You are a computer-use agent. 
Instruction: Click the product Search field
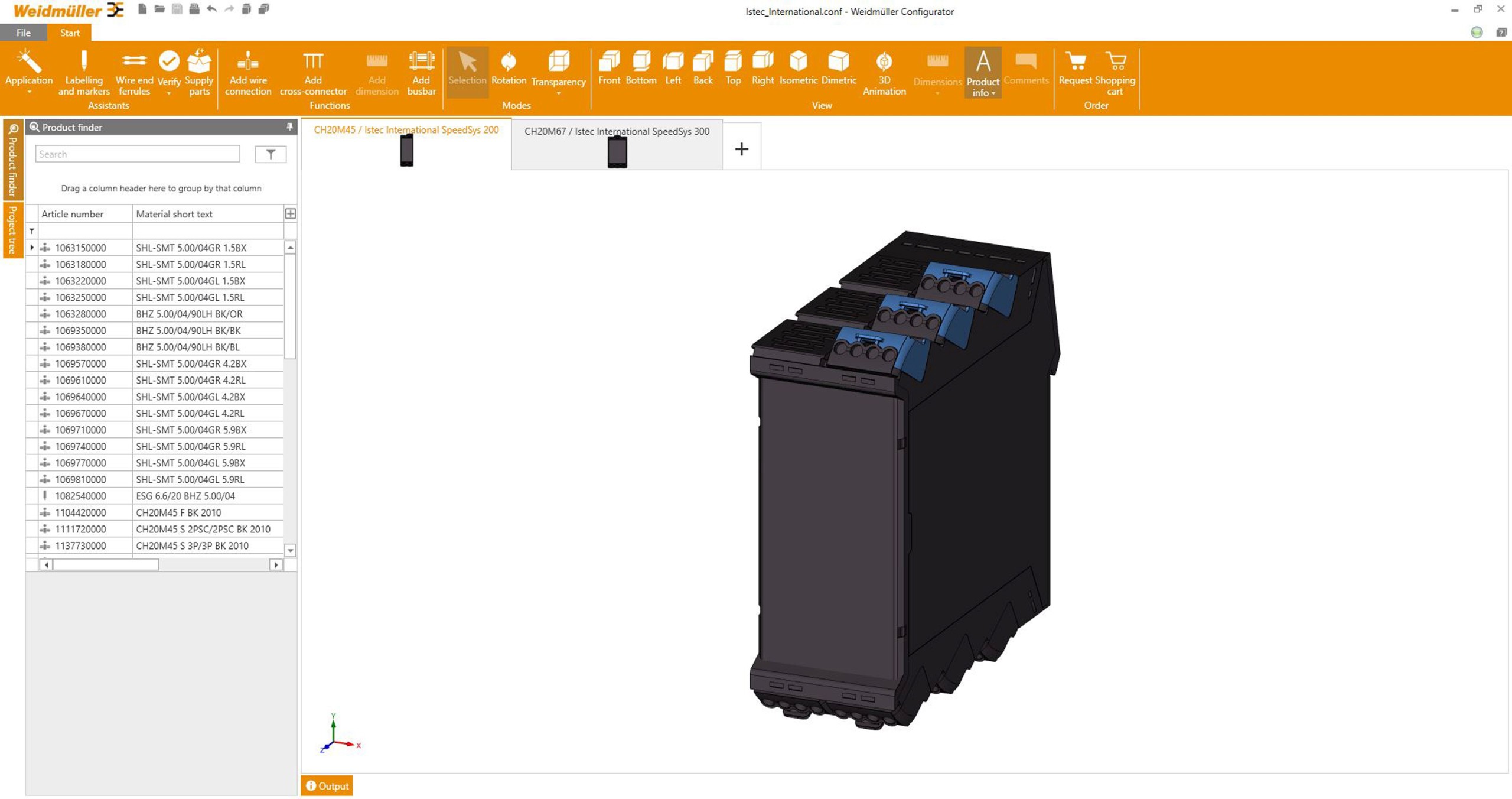point(137,154)
